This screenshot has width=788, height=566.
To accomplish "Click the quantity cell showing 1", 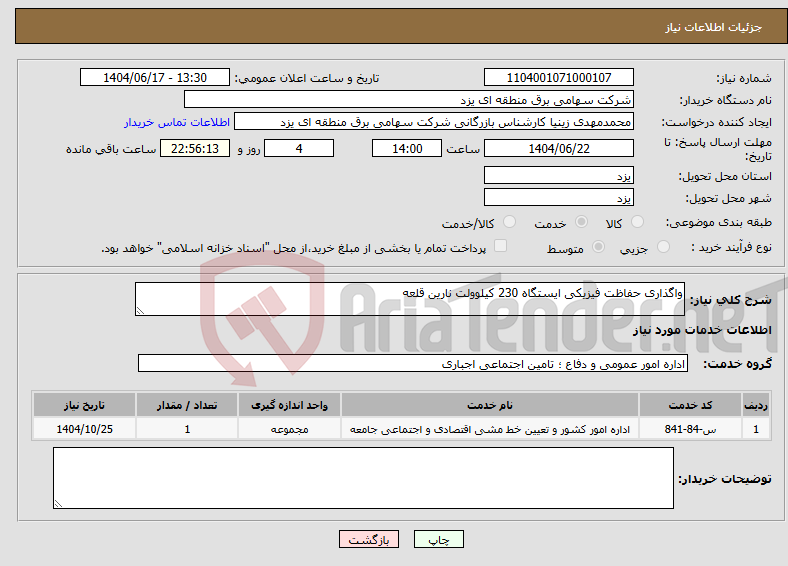I will click(186, 429).
